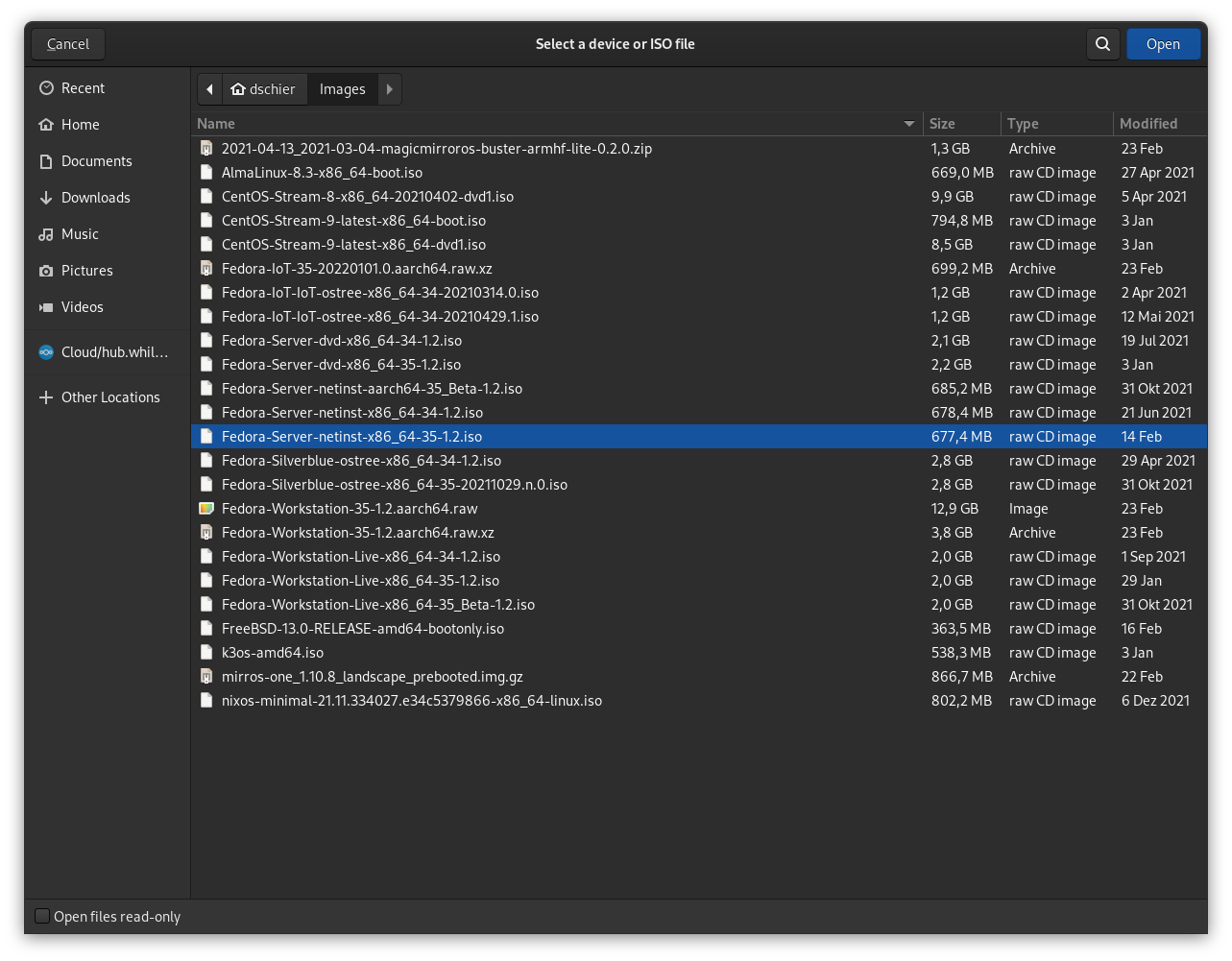Viewport: 1232px width, 961px height.
Task: Click the 19 Jul 2021 modified date
Action: 1155,341
